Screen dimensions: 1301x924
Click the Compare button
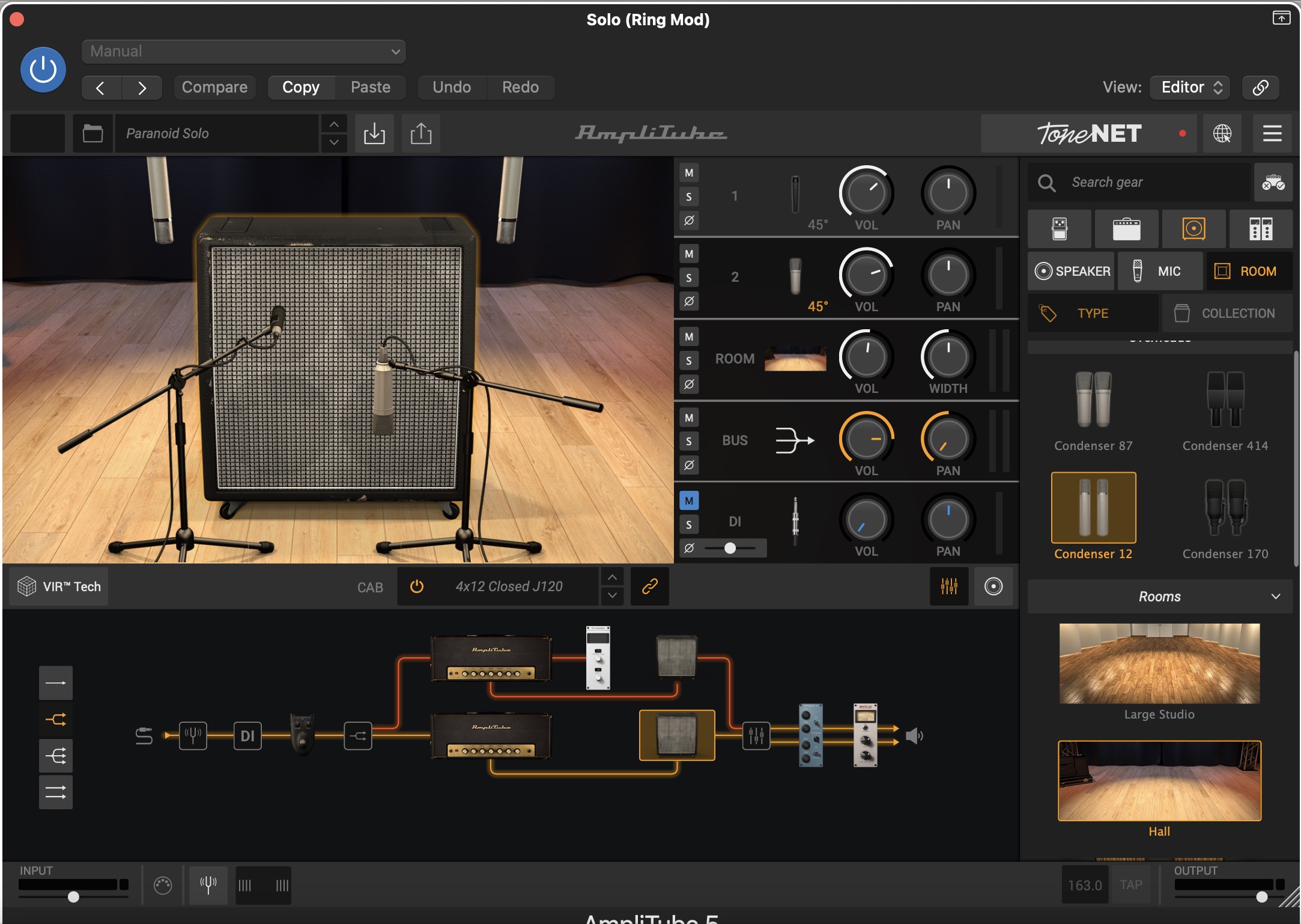click(x=214, y=88)
